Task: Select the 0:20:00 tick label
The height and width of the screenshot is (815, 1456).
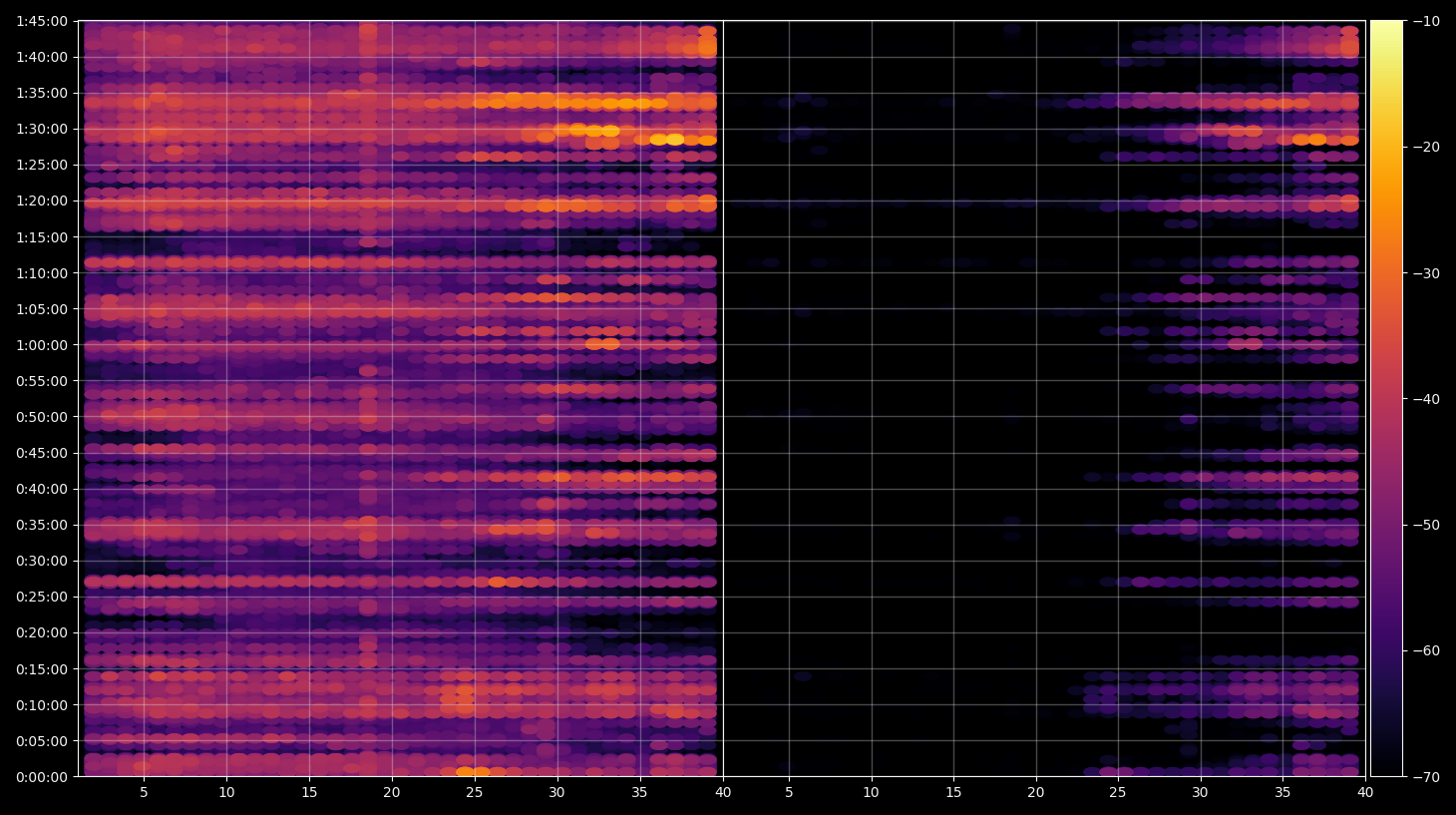Action: (x=42, y=632)
